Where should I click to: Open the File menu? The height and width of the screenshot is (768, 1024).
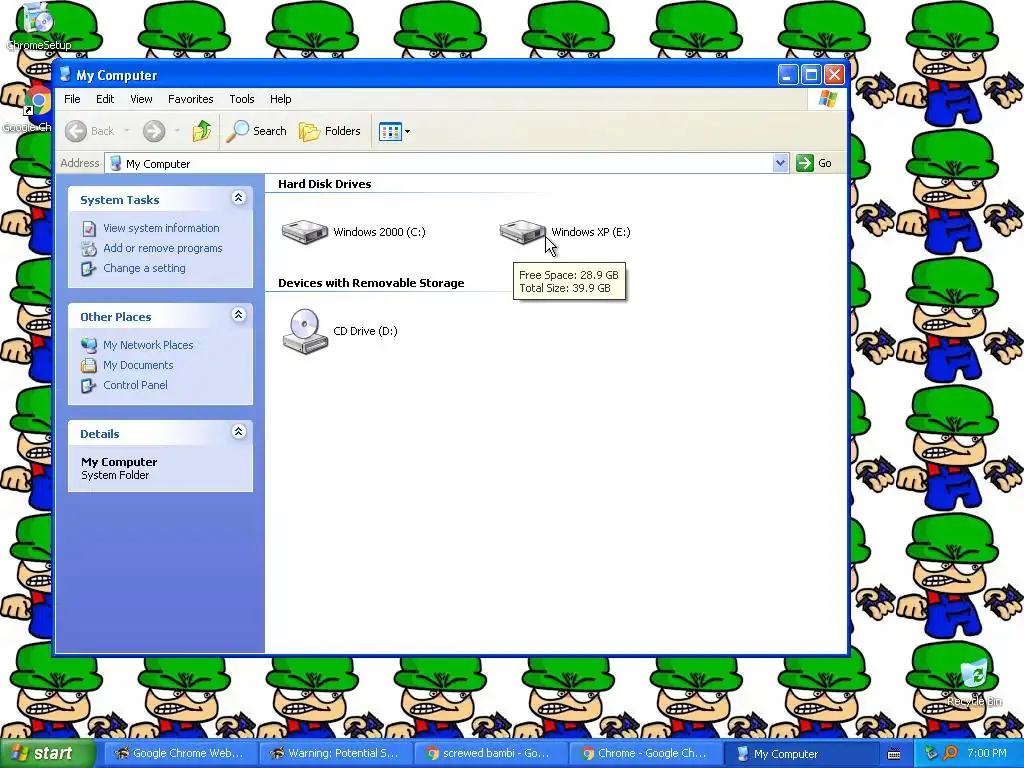[72, 99]
